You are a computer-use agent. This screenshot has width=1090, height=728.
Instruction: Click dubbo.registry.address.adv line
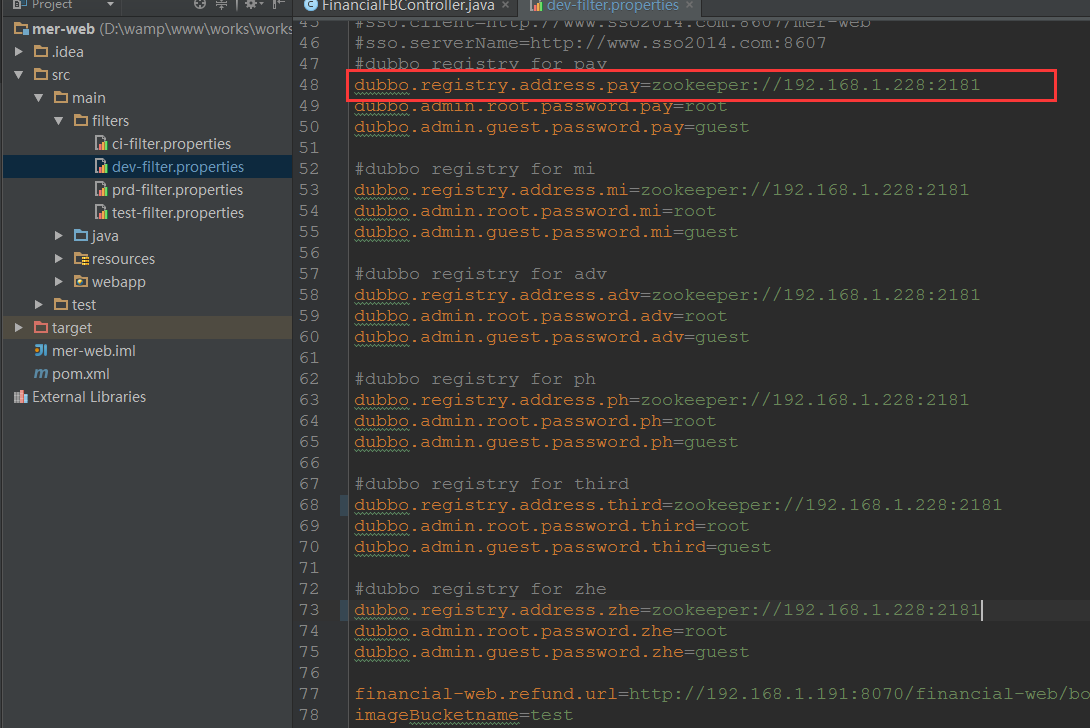pyautogui.click(x=667, y=295)
